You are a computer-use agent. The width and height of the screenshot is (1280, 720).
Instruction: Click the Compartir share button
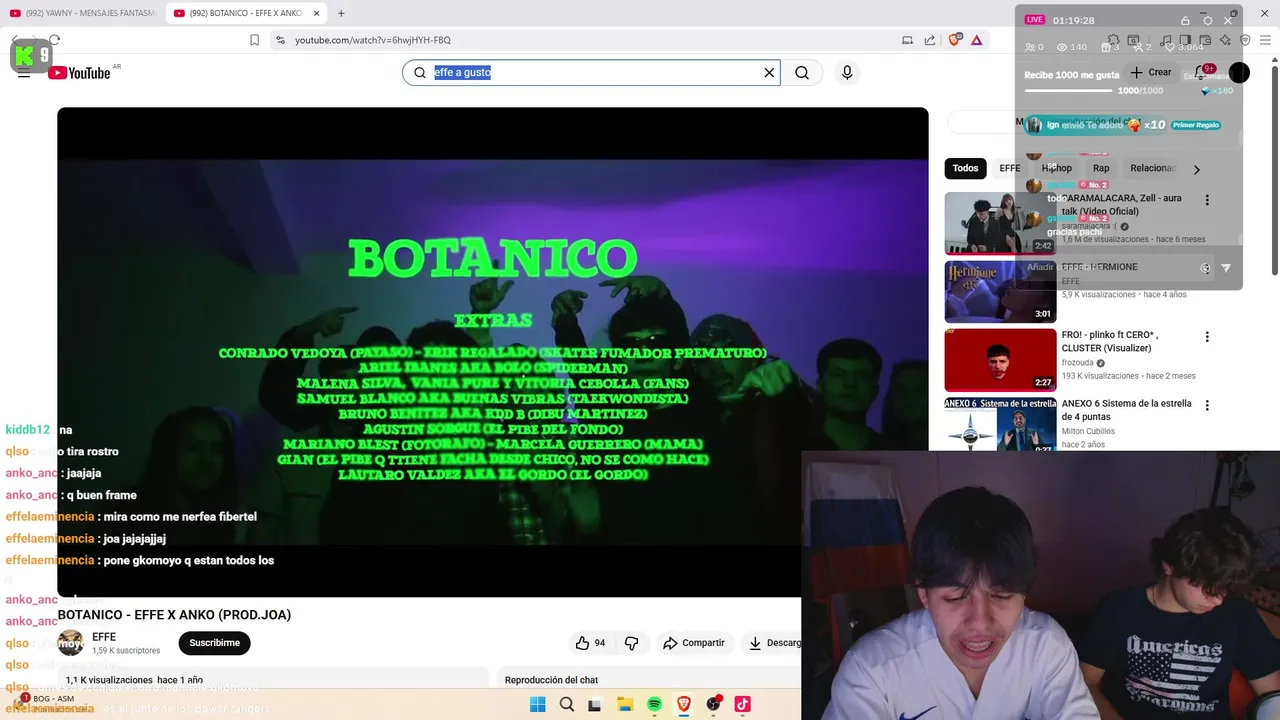[x=694, y=643]
